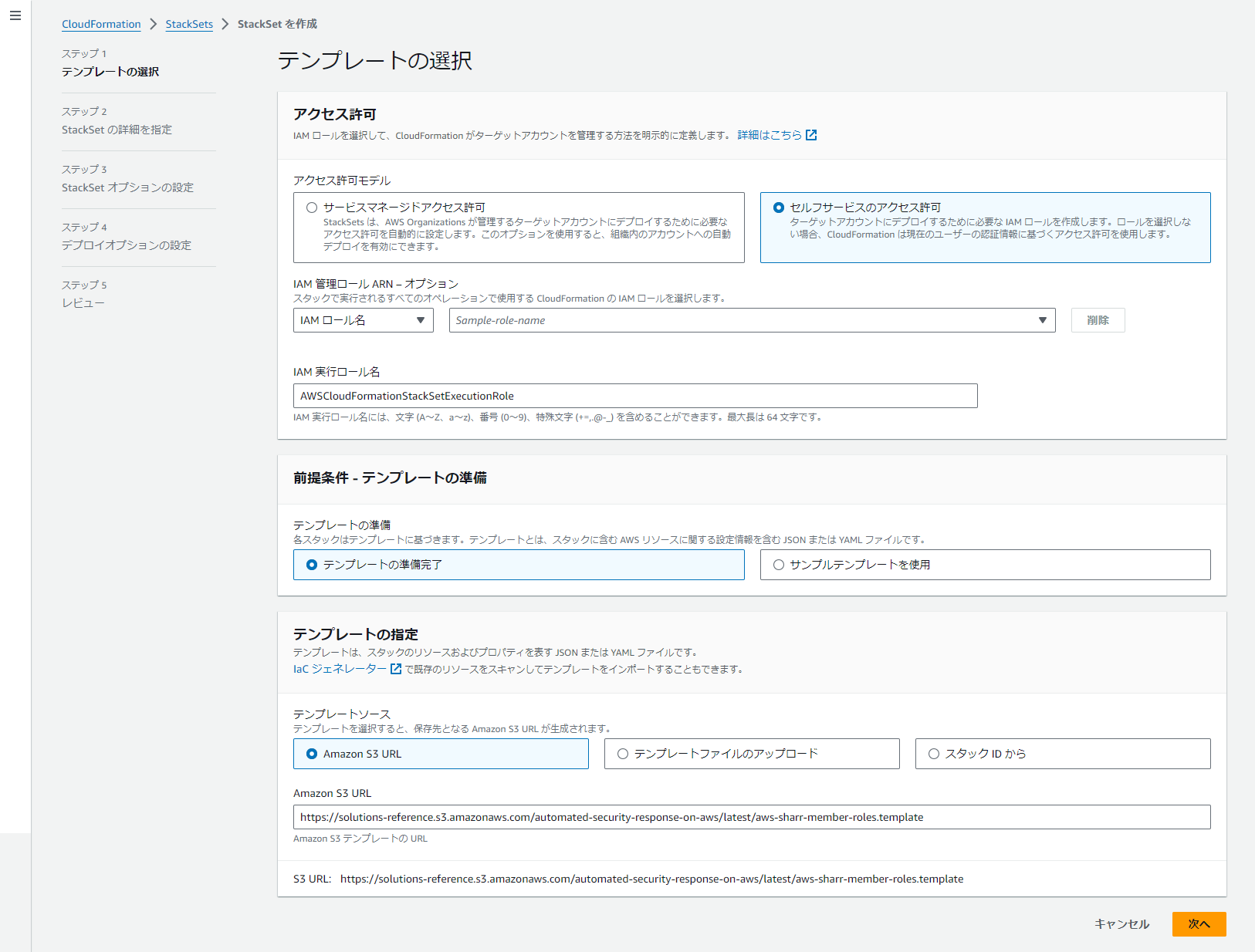Focus the Amazon S3 URL input field

tap(752, 817)
